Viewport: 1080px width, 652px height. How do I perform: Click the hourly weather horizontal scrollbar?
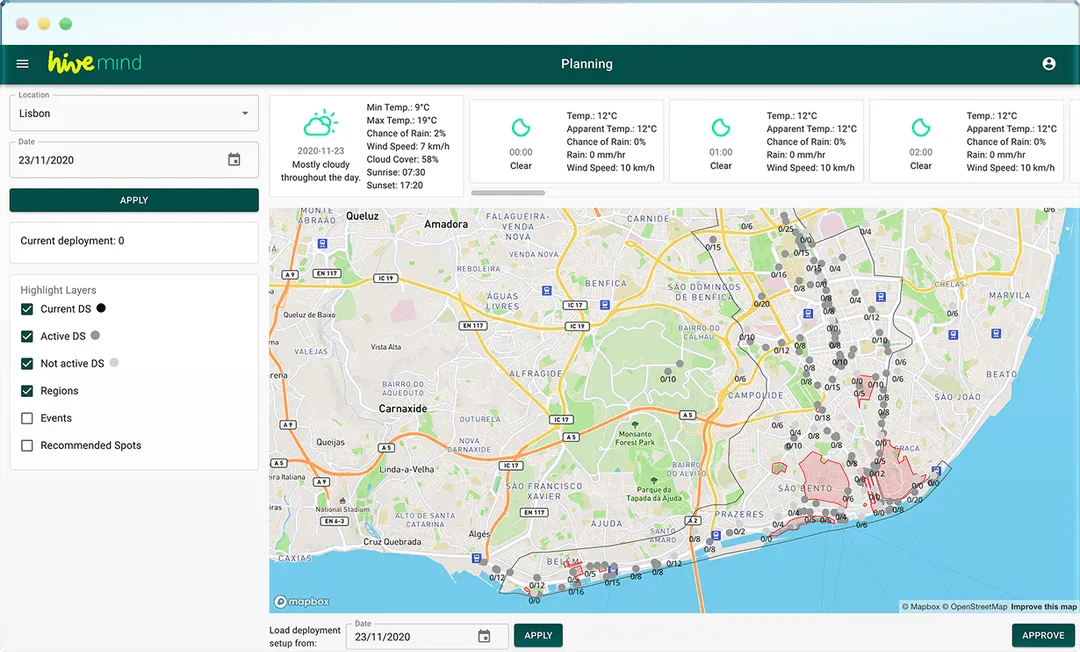point(508,193)
